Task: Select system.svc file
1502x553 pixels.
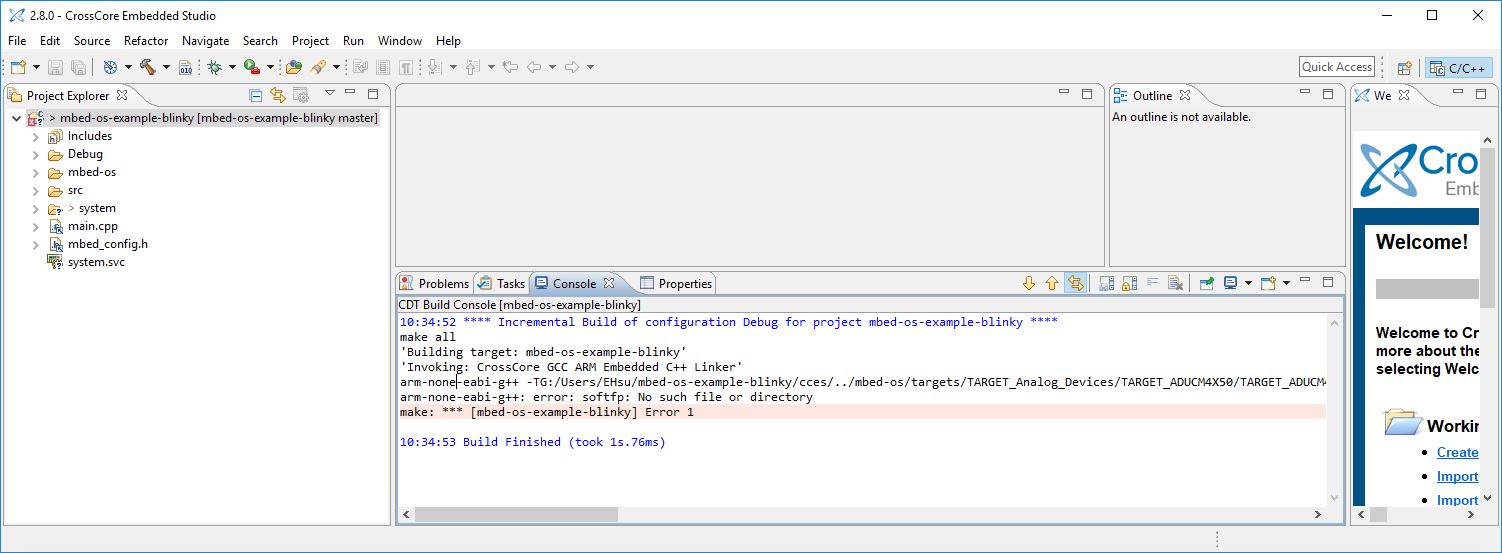Action: (x=96, y=262)
